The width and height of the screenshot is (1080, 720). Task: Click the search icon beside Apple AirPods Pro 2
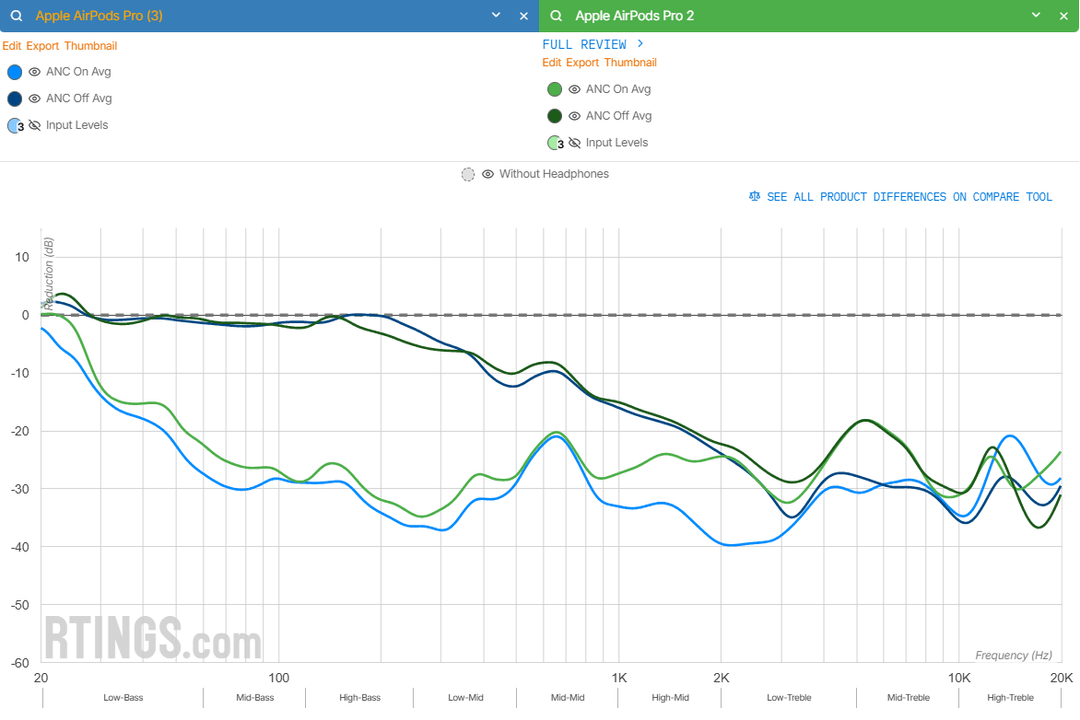556,15
